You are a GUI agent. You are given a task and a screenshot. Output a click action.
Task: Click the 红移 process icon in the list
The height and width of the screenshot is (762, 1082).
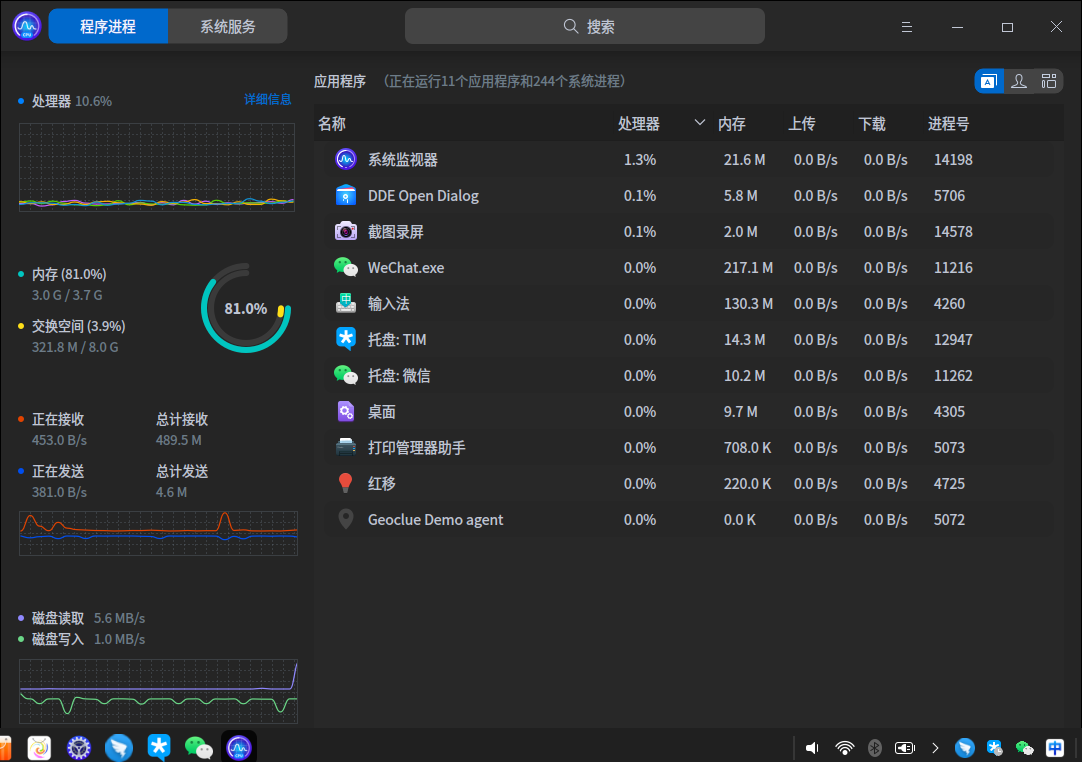pos(344,483)
